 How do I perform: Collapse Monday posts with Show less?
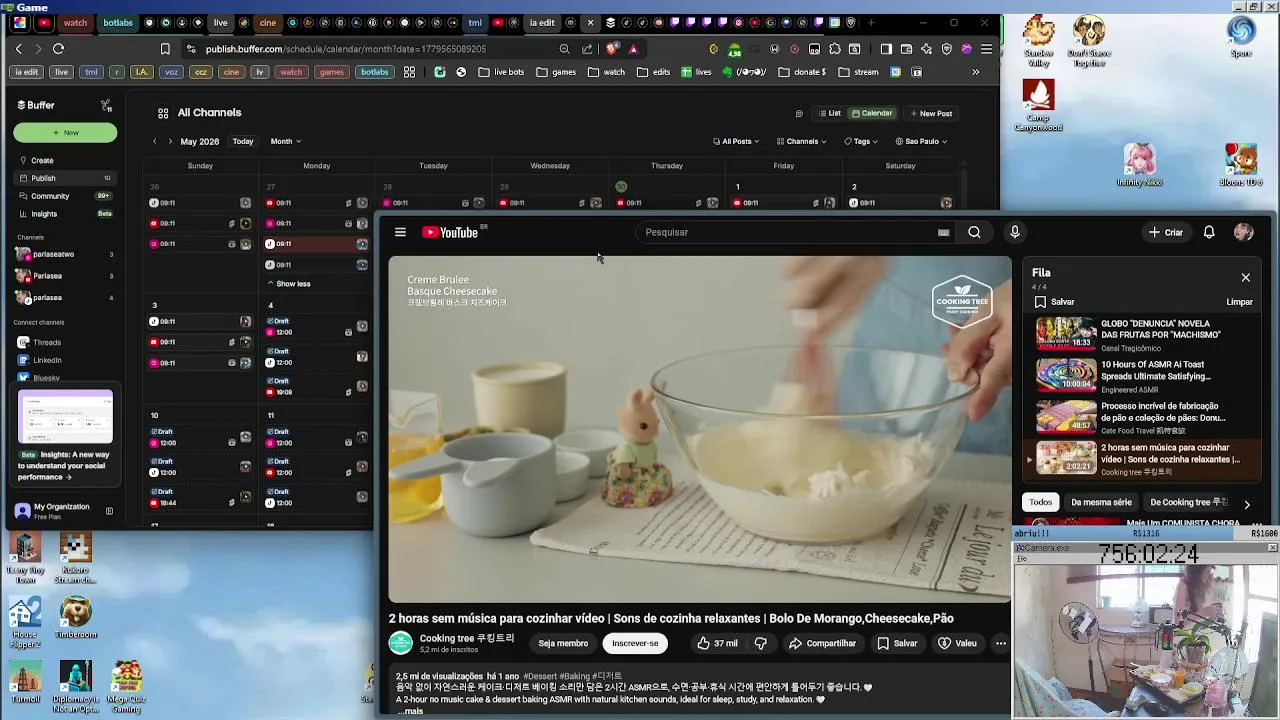[x=288, y=284]
